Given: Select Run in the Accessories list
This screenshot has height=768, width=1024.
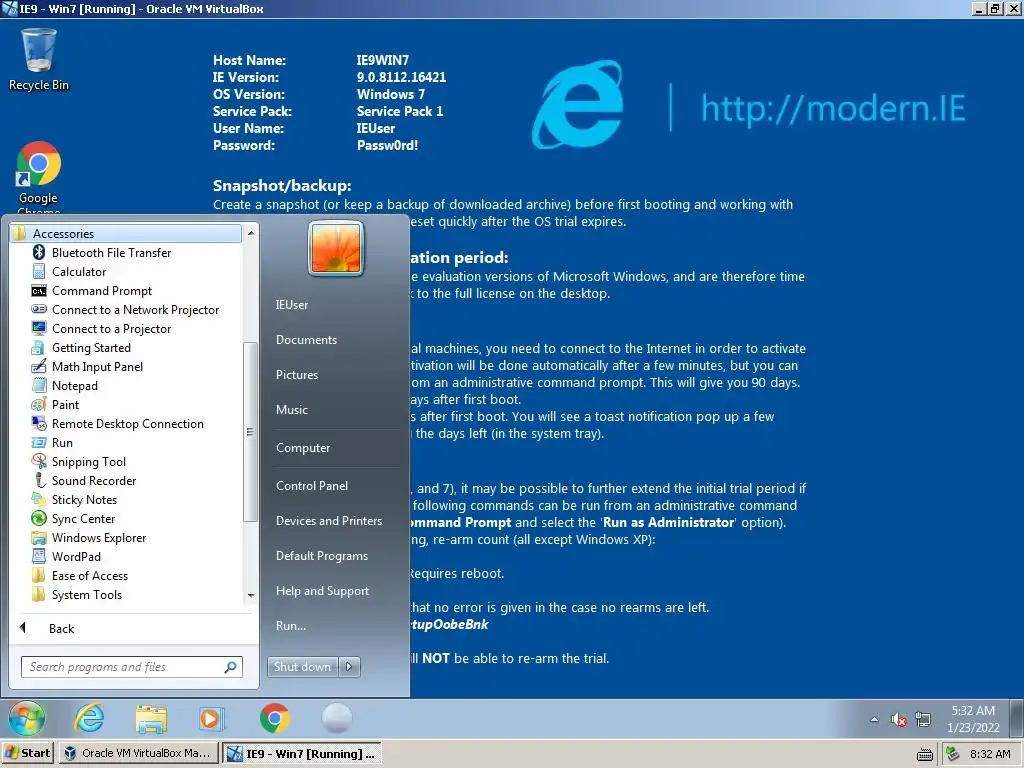Looking at the screenshot, I should pyautogui.click(x=62, y=442).
